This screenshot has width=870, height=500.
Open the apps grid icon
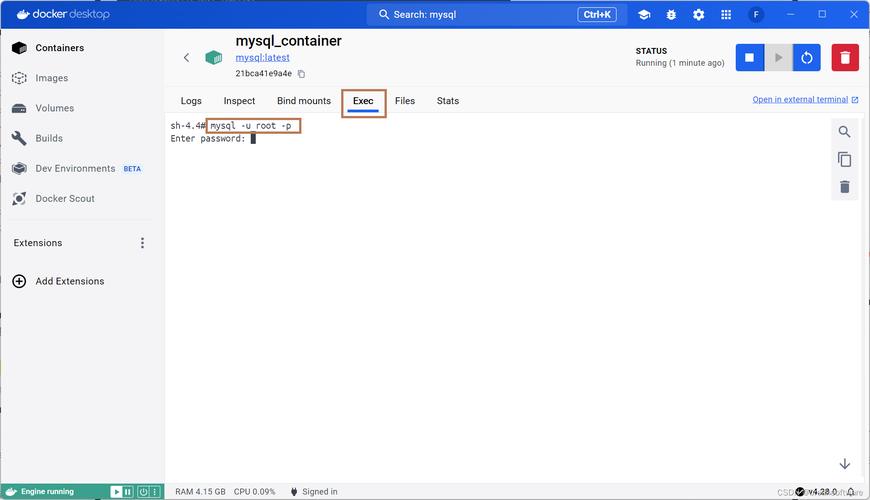pos(726,14)
